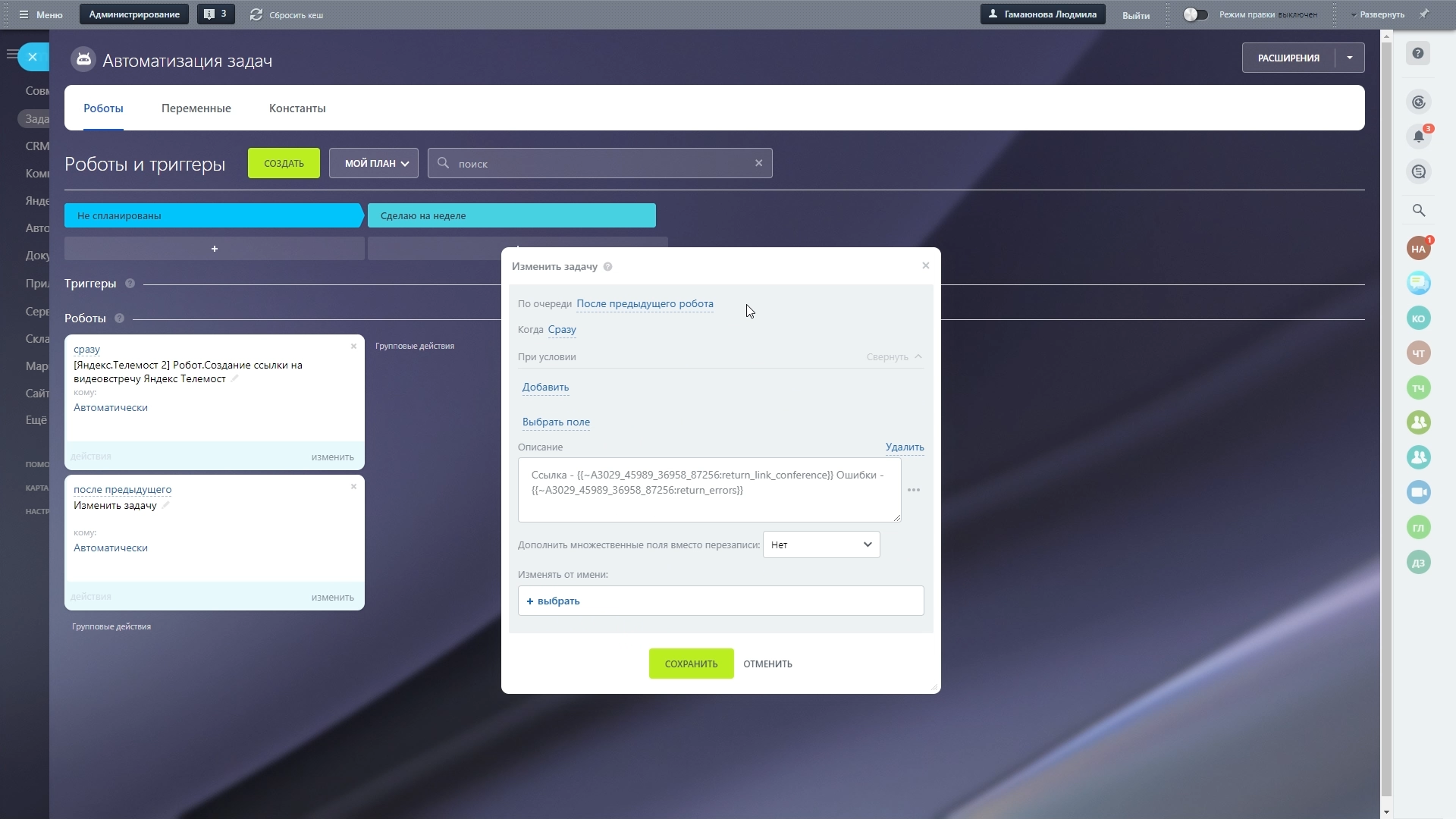Switch to the Переменные tab
This screenshot has width=1456, height=819.
(196, 108)
